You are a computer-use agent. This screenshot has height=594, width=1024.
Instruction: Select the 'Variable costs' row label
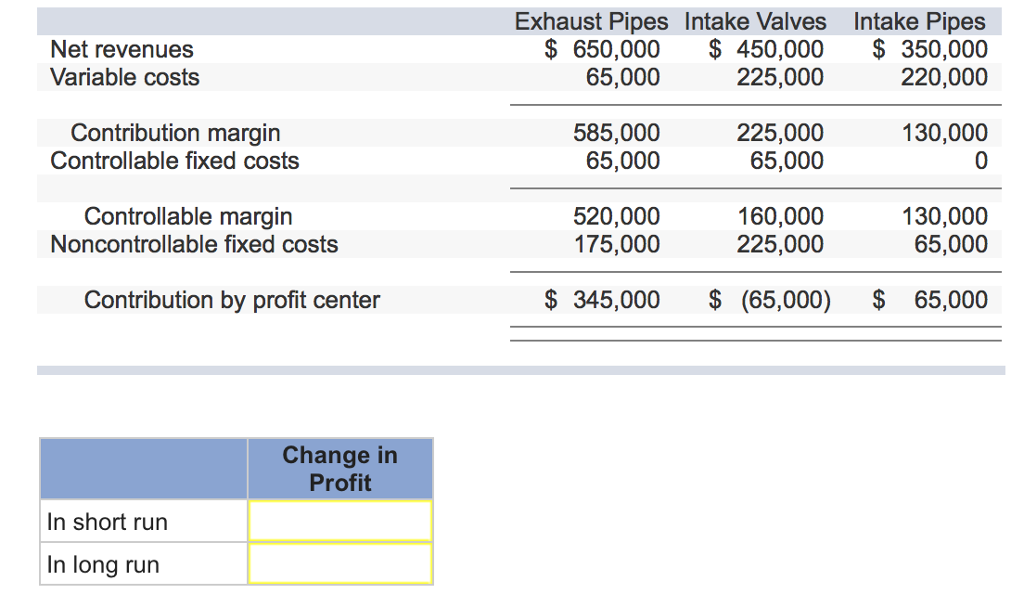pyautogui.click(x=125, y=77)
